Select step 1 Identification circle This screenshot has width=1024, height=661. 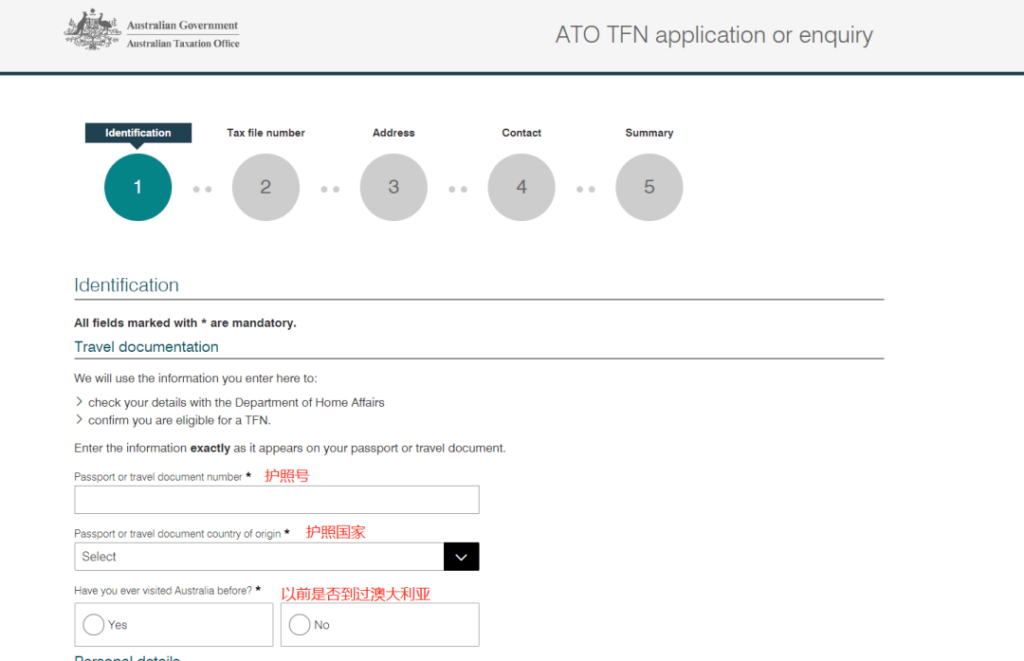(137, 187)
